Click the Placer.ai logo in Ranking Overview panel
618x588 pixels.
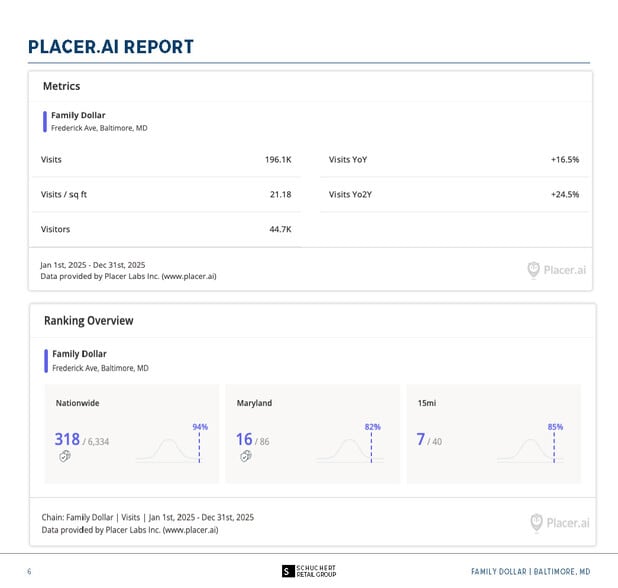[x=559, y=522]
